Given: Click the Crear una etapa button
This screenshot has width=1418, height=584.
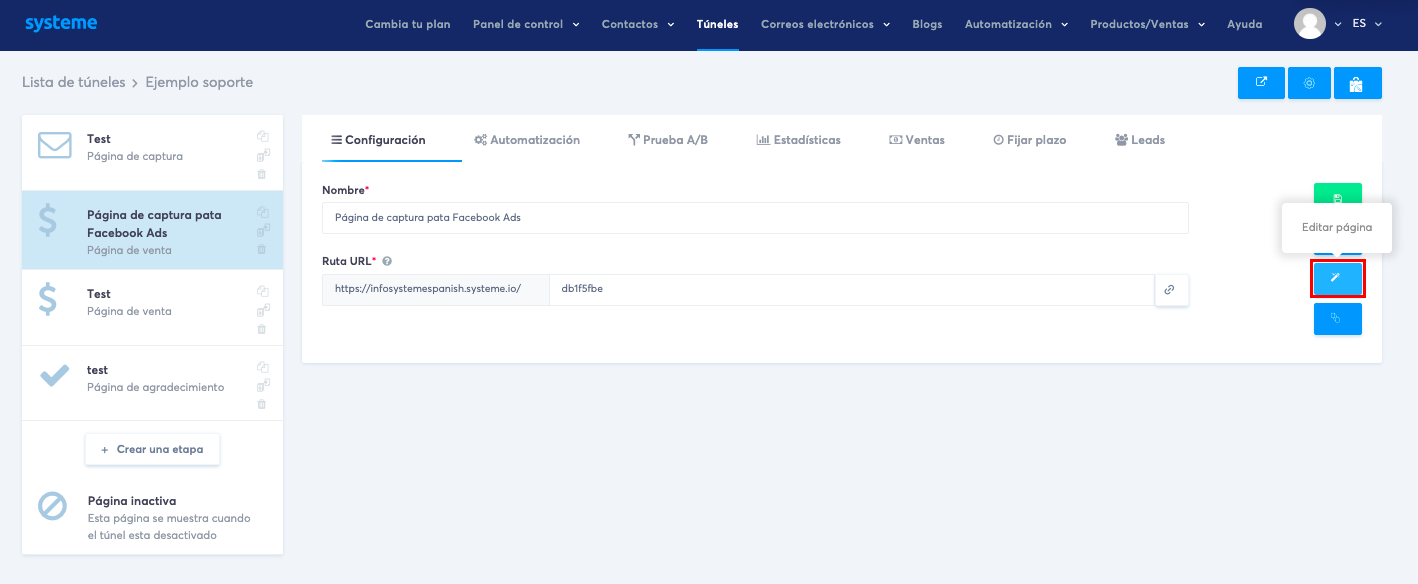Looking at the screenshot, I should [152, 449].
